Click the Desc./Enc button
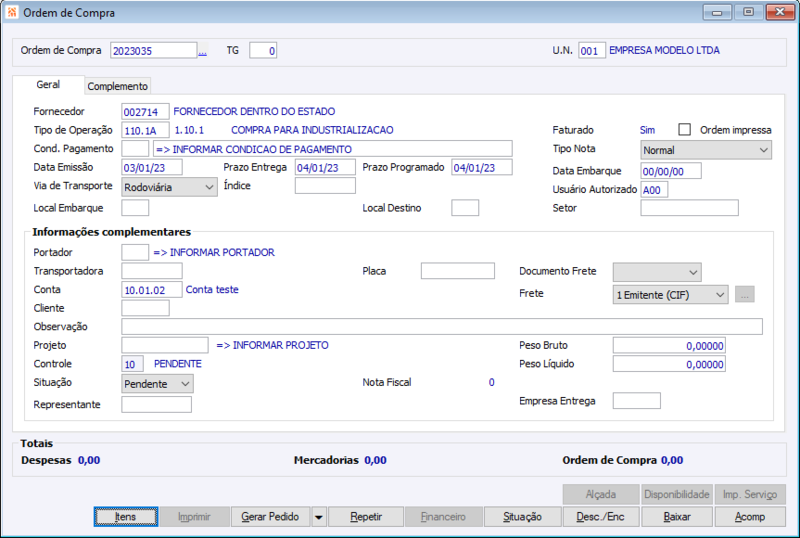 click(x=601, y=517)
